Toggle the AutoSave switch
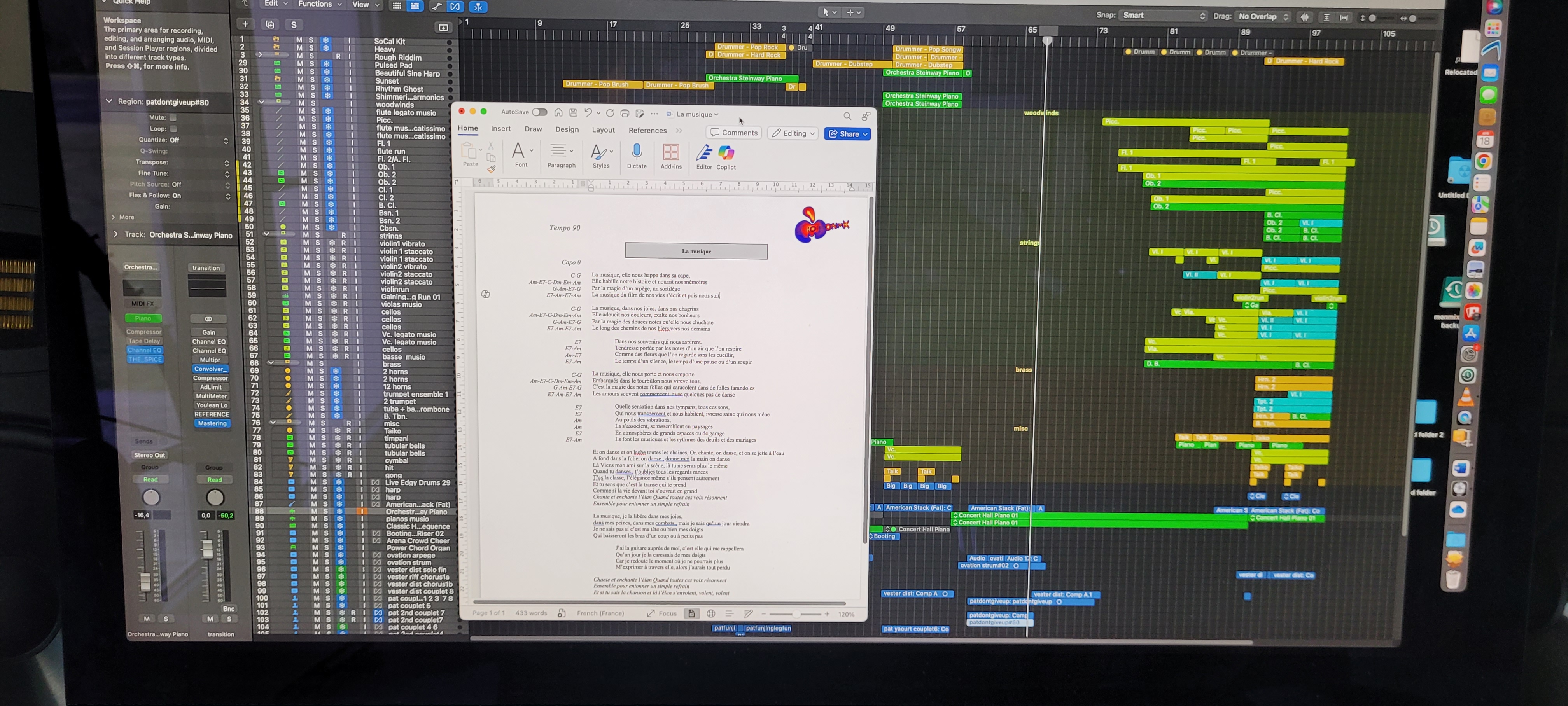The image size is (1568, 706). coord(539,112)
